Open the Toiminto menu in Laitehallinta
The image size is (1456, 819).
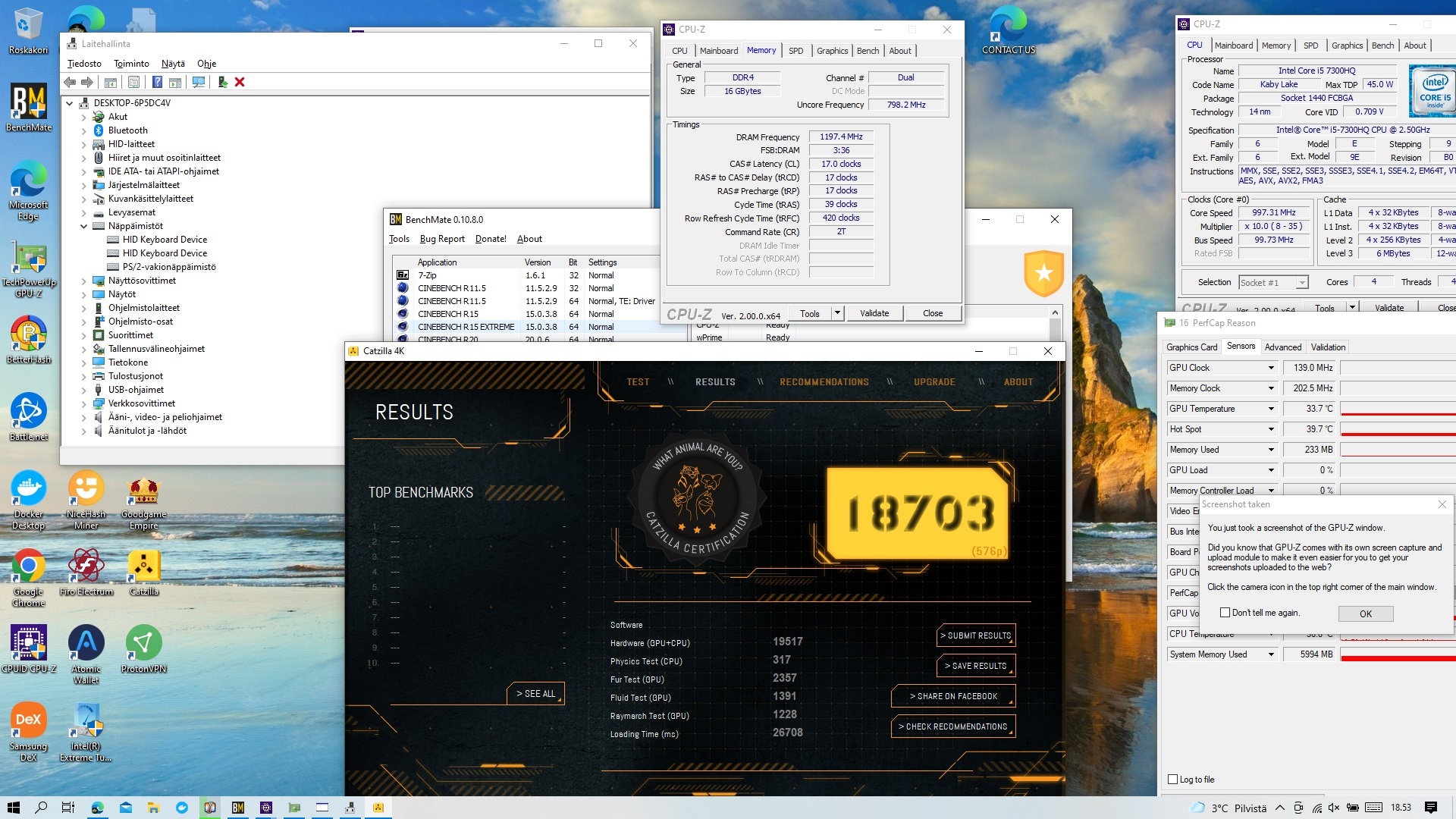point(131,64)
